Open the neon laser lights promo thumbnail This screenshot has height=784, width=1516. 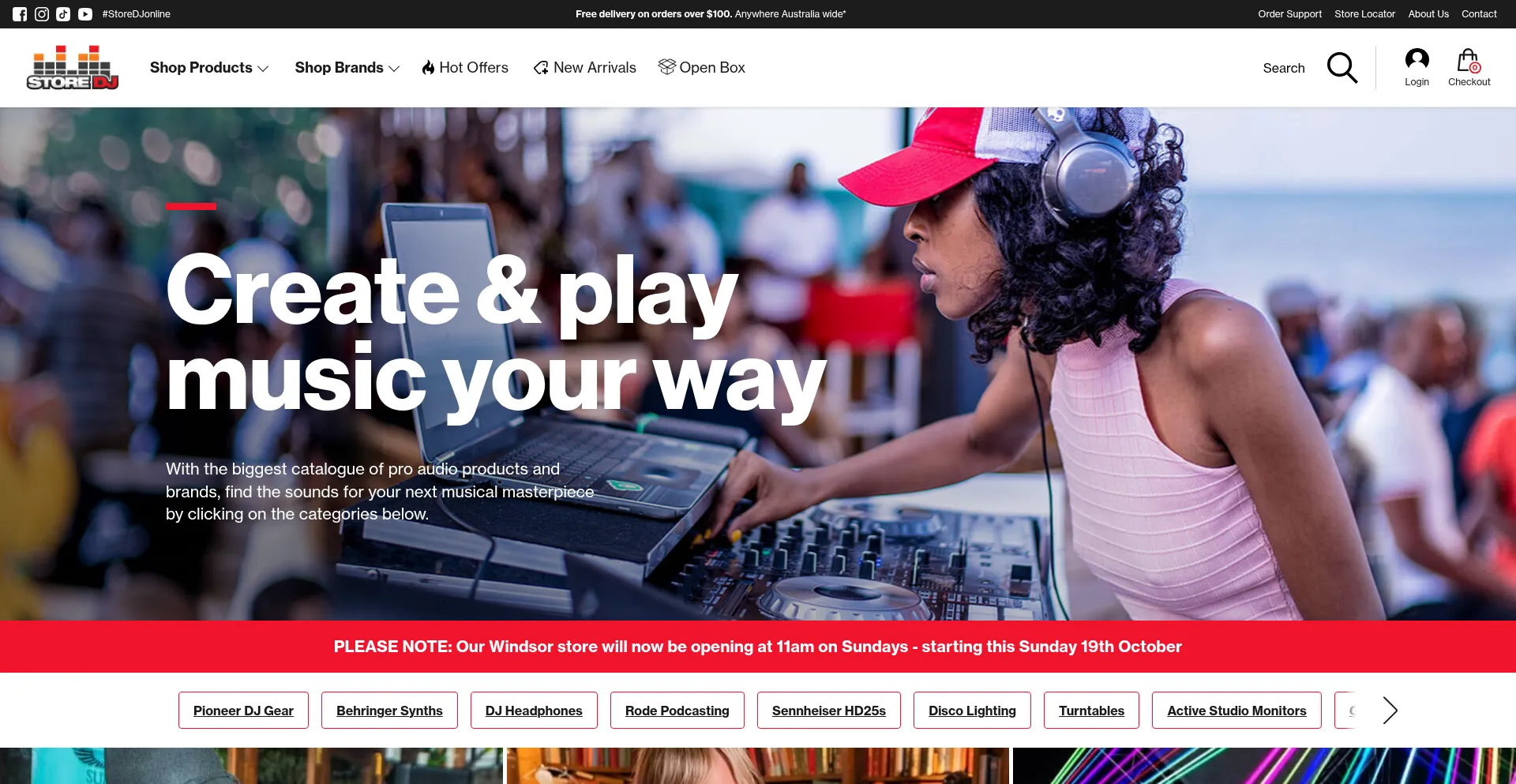point(1264,766)
